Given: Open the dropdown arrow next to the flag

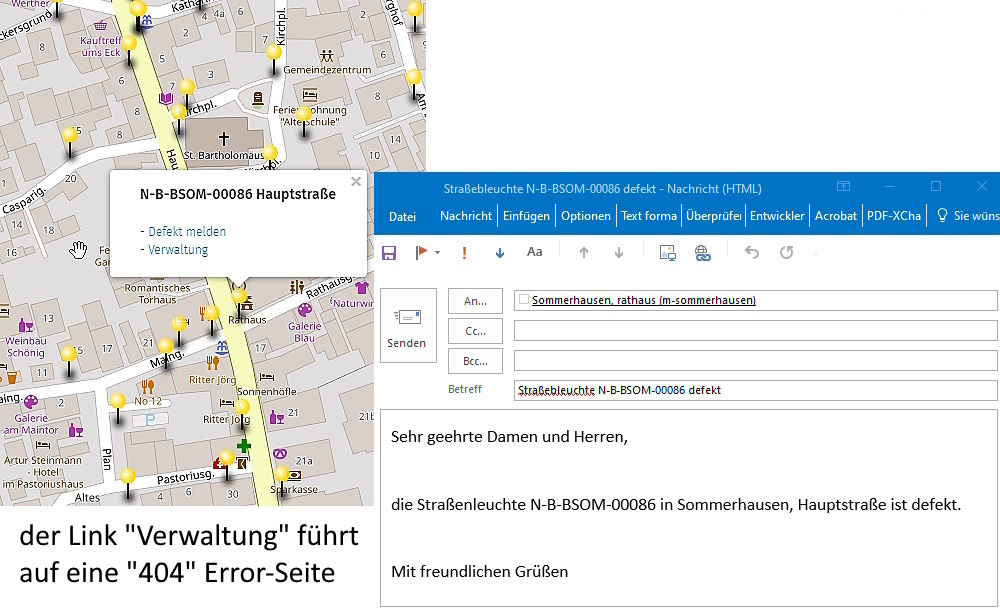Looking at the screenshot, I should tap(438, 253).
